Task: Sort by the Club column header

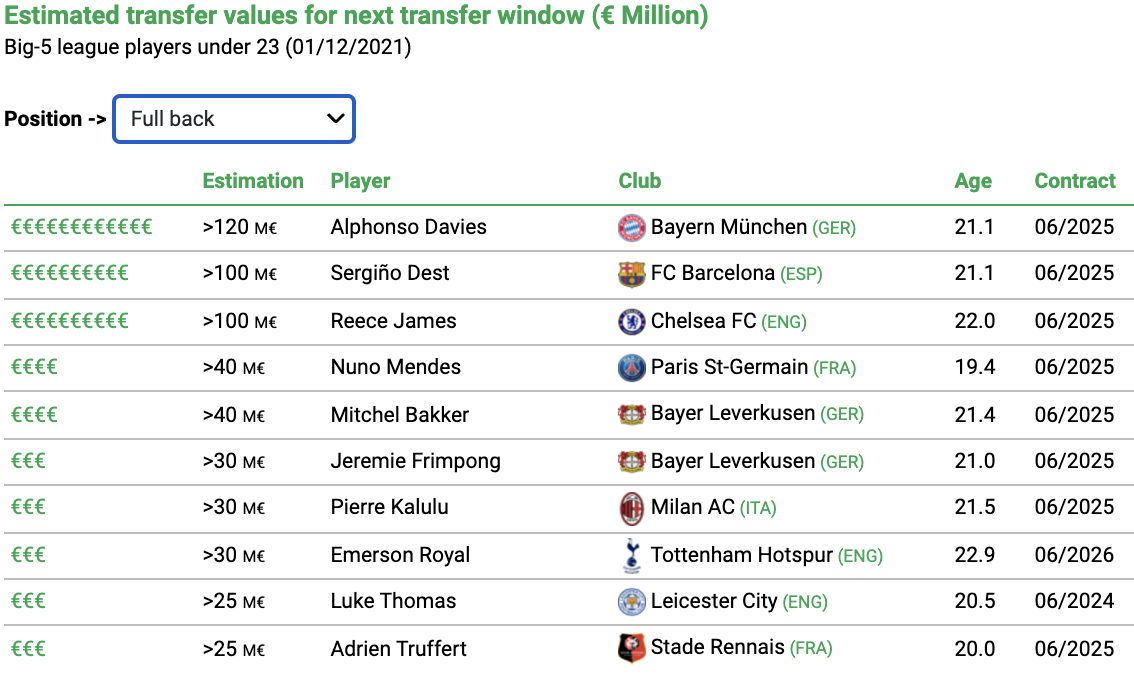Action: [639, 181]
